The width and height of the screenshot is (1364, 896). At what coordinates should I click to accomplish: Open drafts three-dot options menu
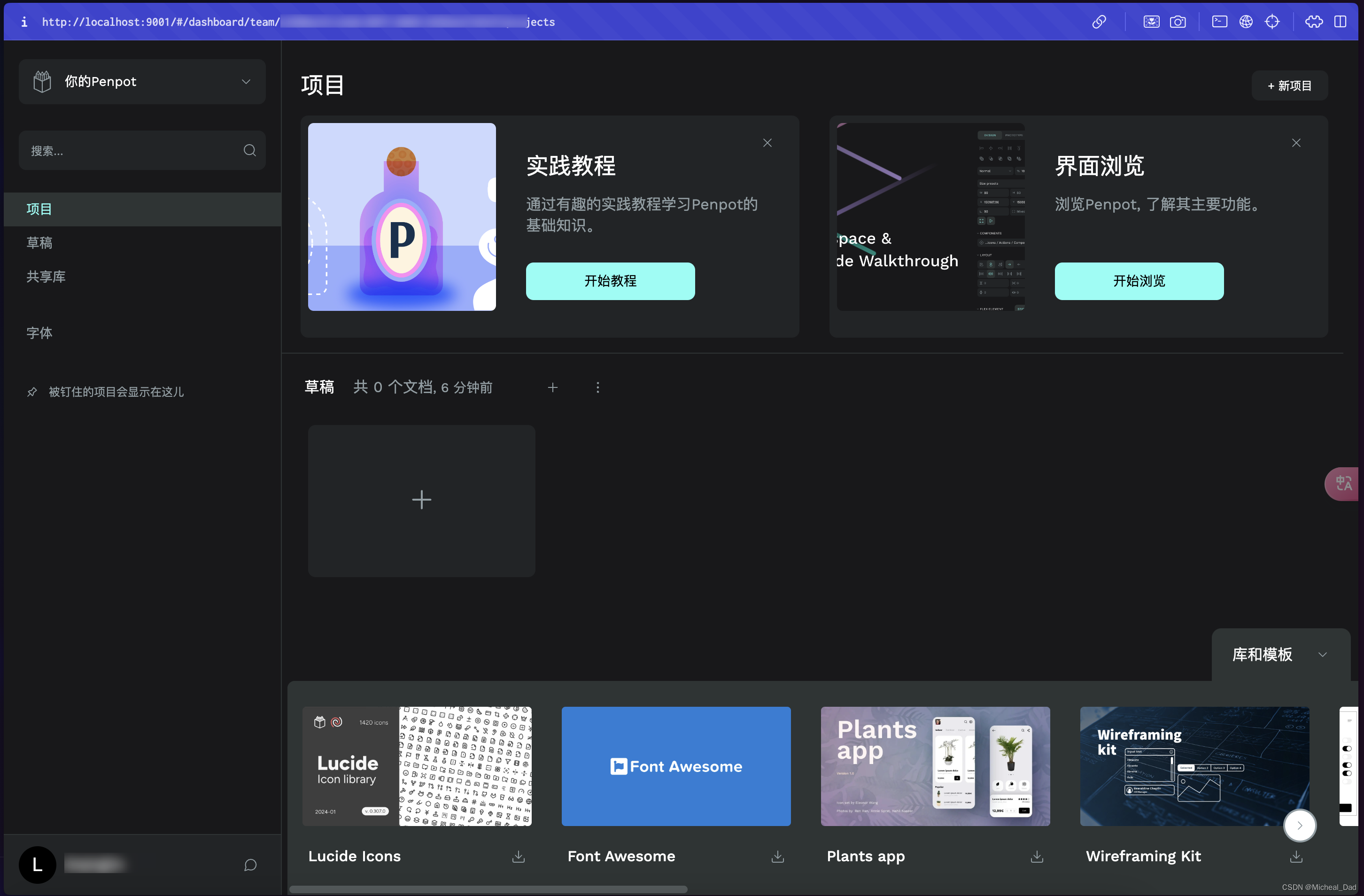tap(598, 387)
